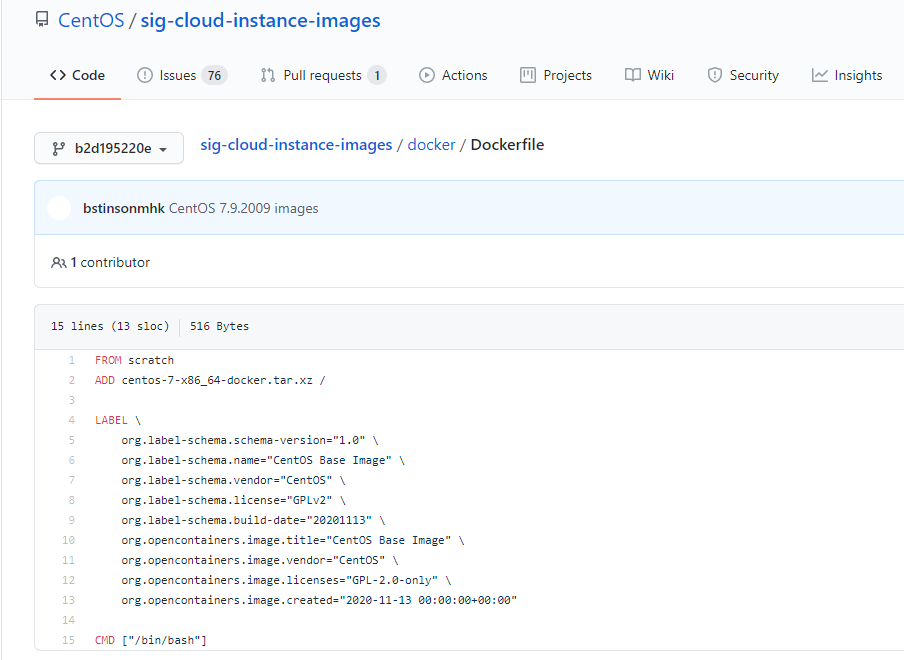
Task: Open the sig-cloud-instance-images repository title link
Action: 261,20
